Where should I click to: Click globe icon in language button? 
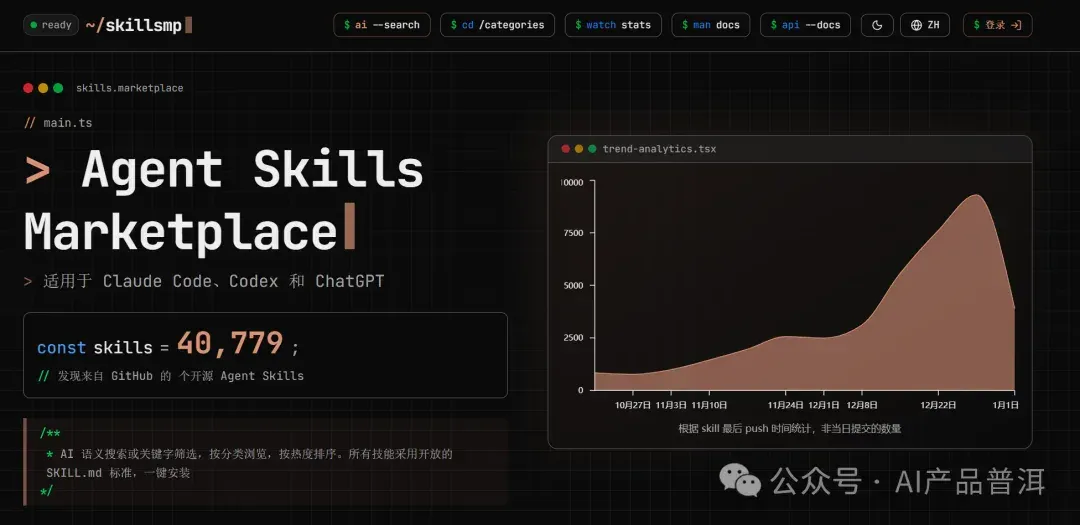click(916, 25)
